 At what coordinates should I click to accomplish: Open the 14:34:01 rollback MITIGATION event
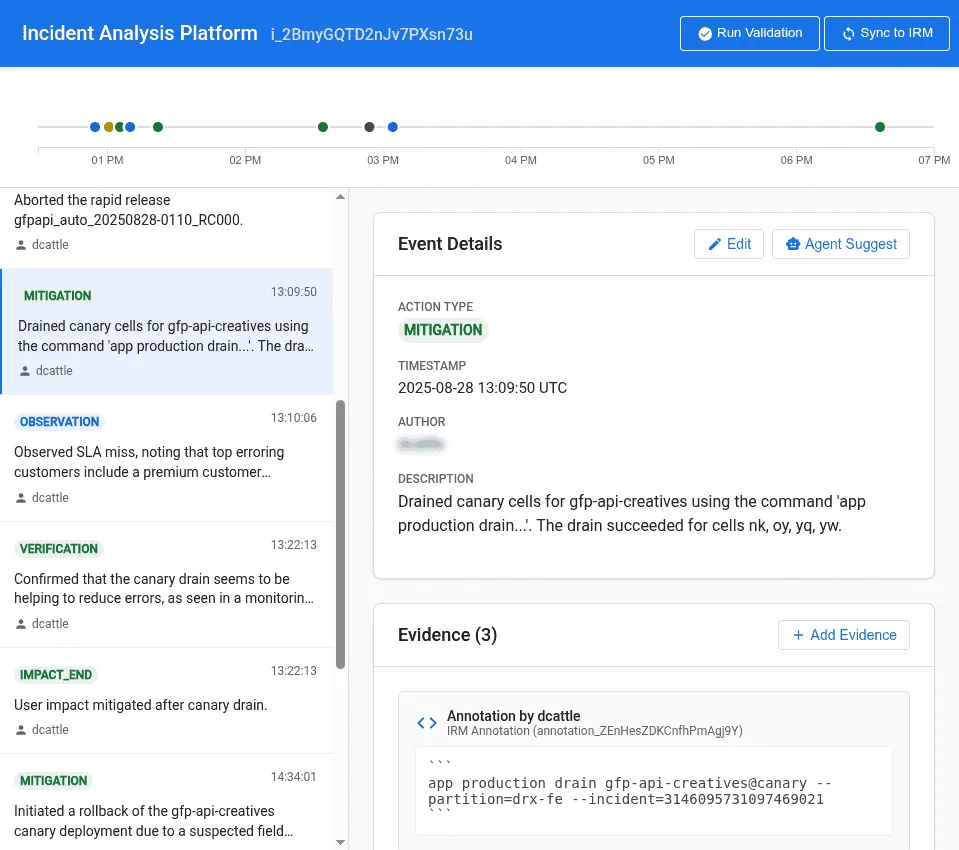(166, 802)
